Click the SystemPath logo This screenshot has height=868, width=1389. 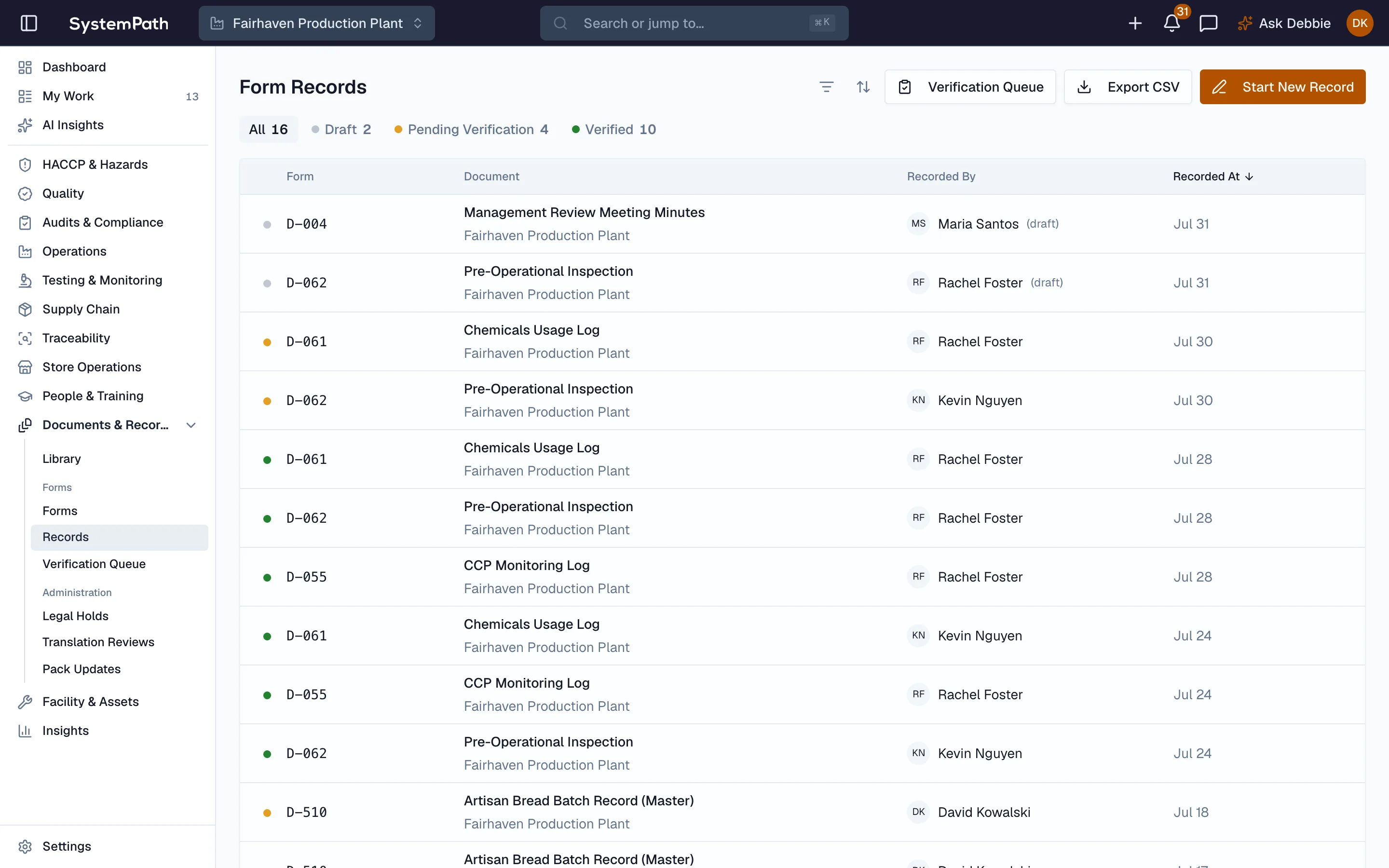pos(119,23)
